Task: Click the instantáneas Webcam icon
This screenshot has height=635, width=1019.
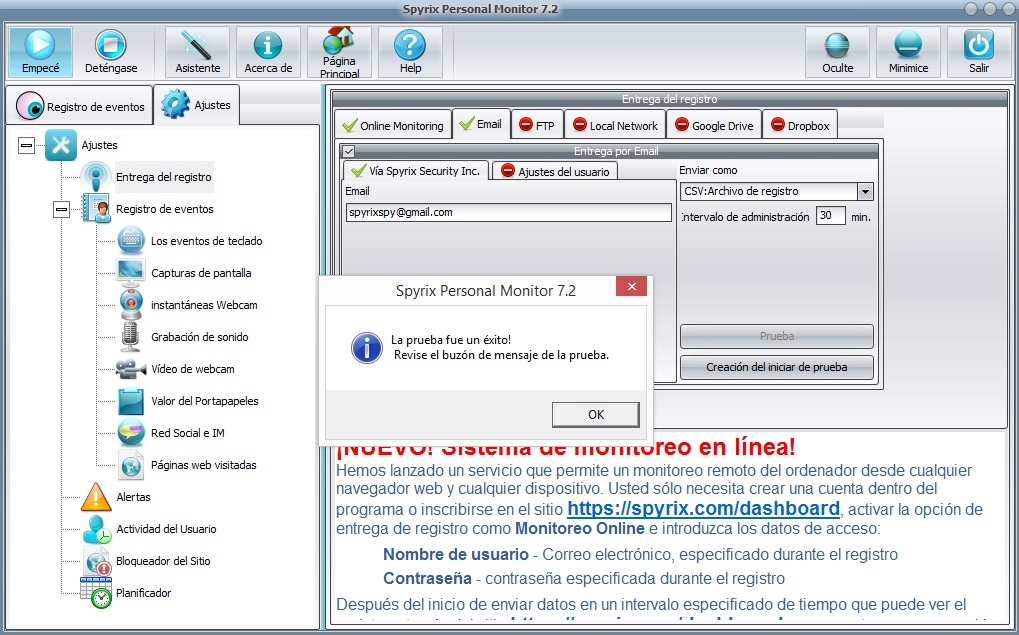Action: [131, 305]
